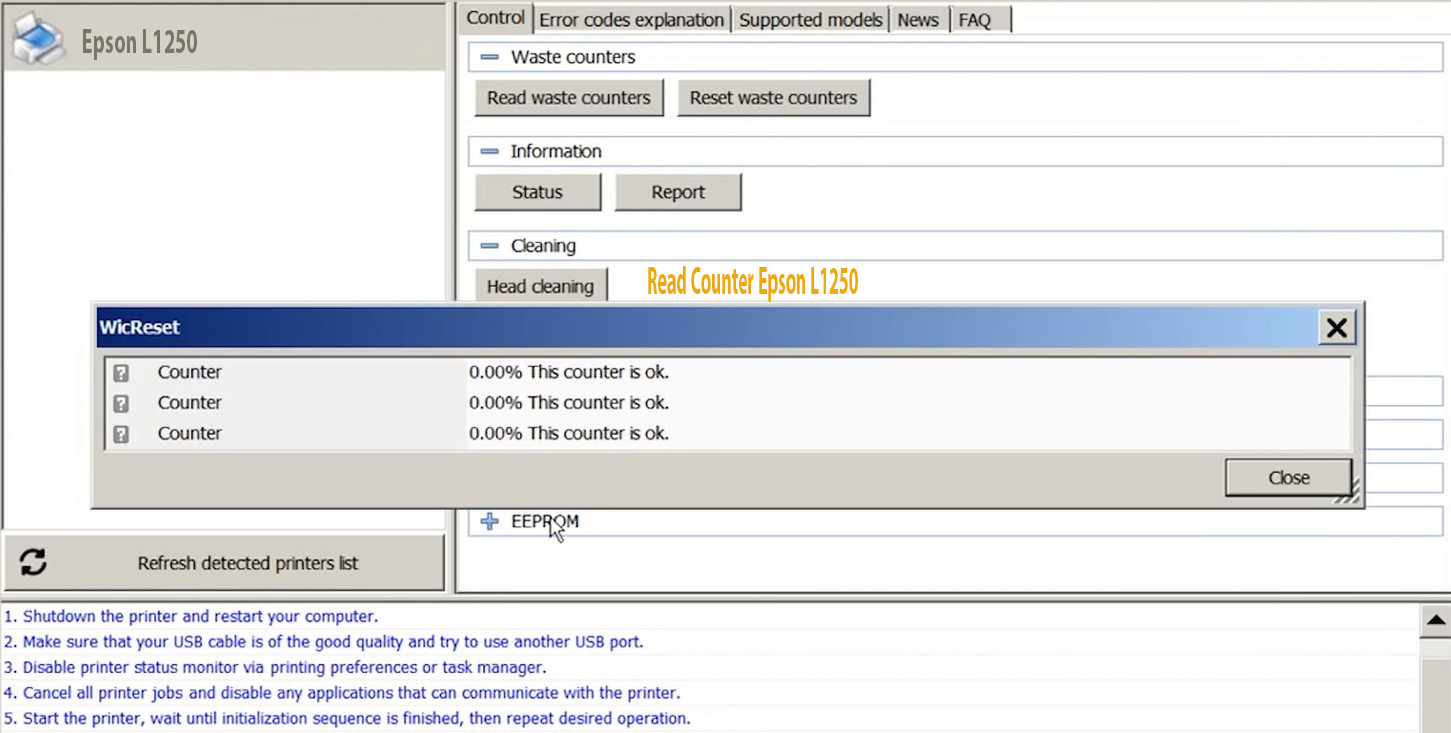Collapse the Waste counters section
The image size is (1451, 733).
(x=489, y=57)
